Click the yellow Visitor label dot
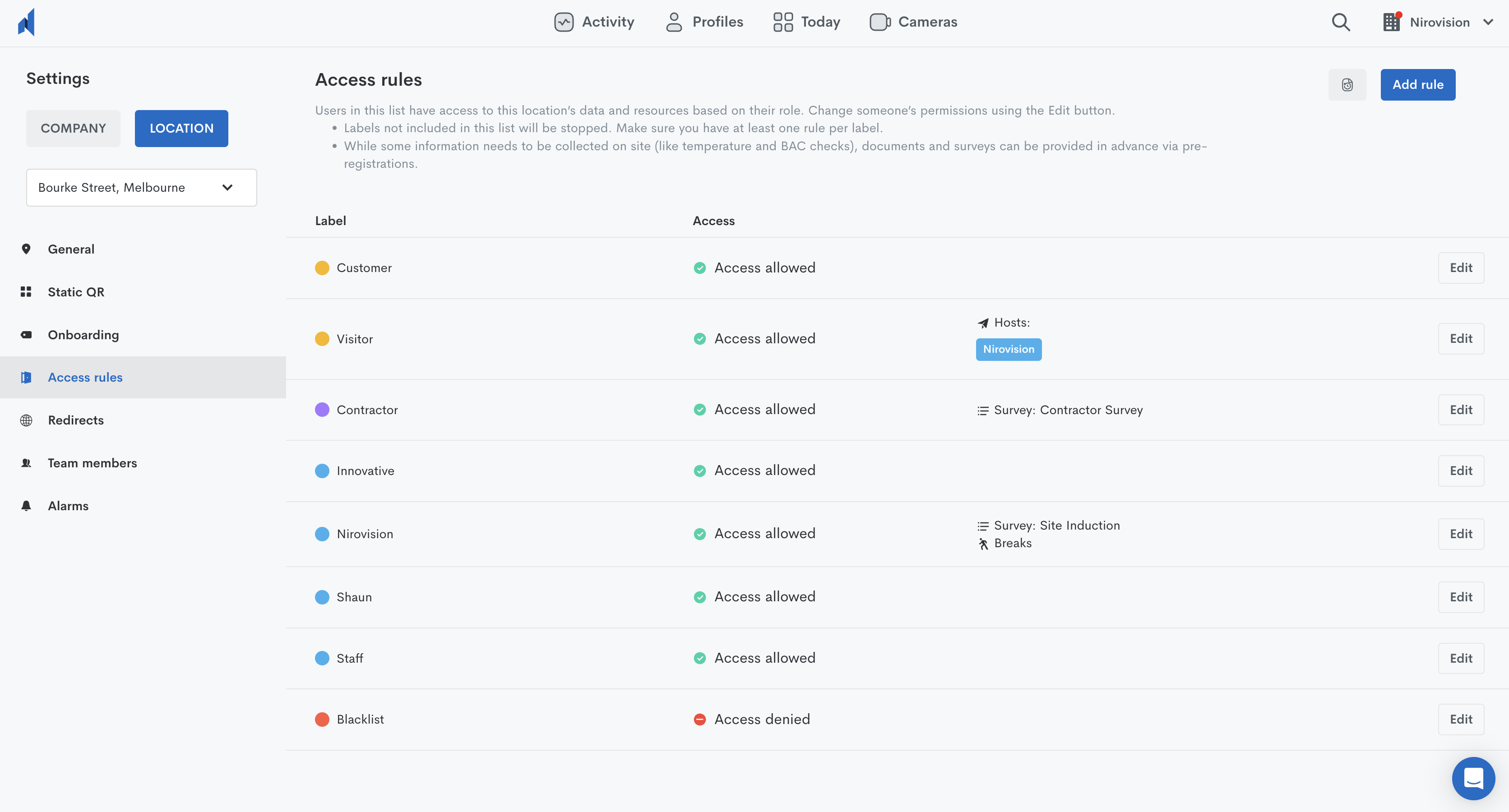Image resolution: width=1509 pixels, height=812 pixels. [x=322, y=339]
